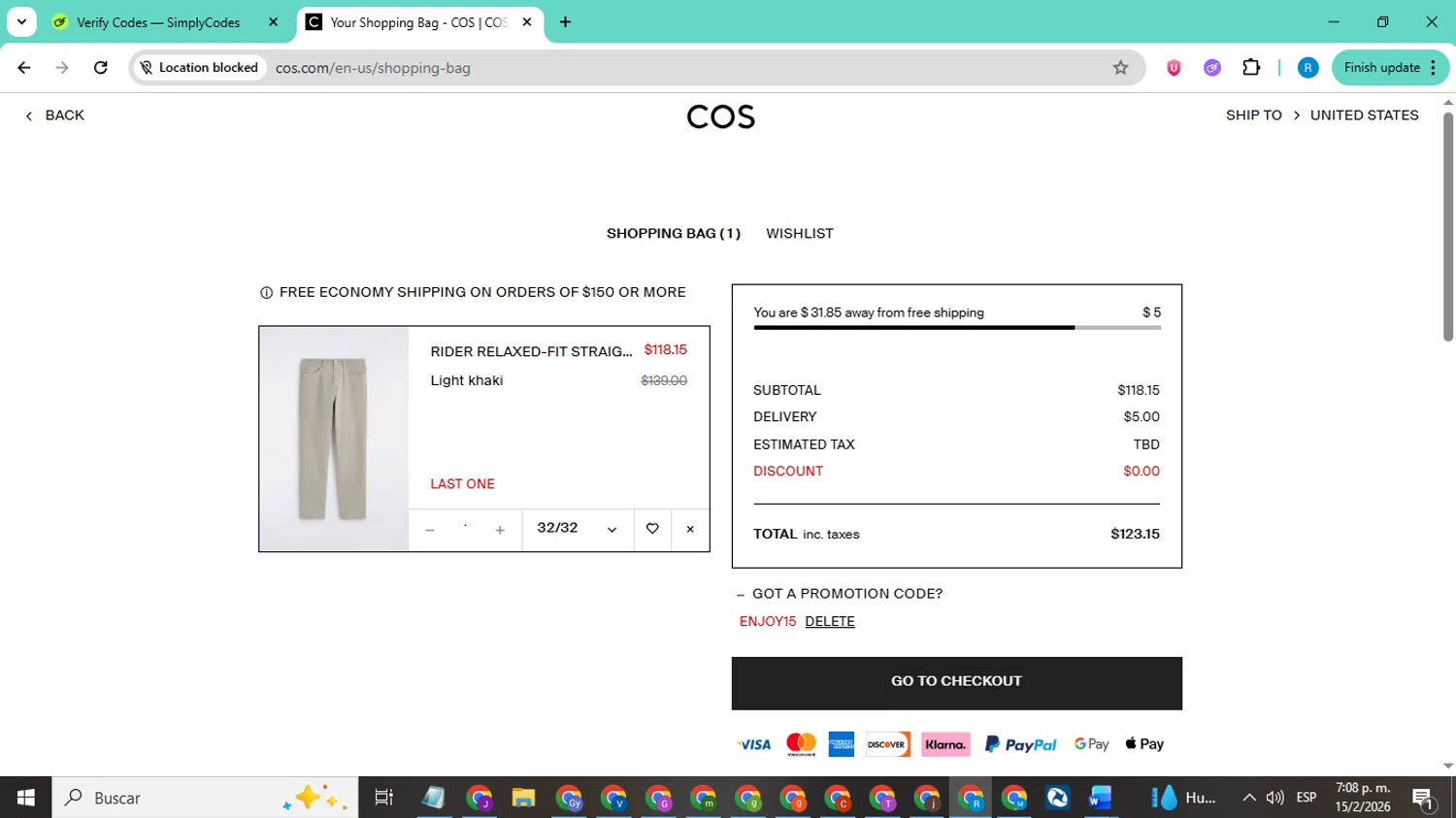Switch to the Verify Codes — SimplyCodes tab
This screenshot has height=818, width=1456.
coord(158,22)
